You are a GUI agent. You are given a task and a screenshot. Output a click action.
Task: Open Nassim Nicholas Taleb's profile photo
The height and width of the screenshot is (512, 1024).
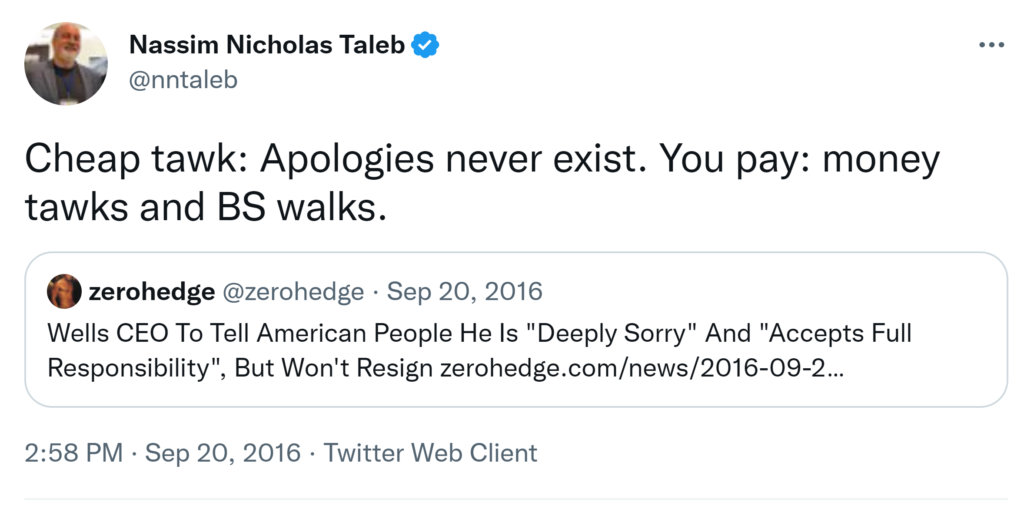click(x=65, y=63)
